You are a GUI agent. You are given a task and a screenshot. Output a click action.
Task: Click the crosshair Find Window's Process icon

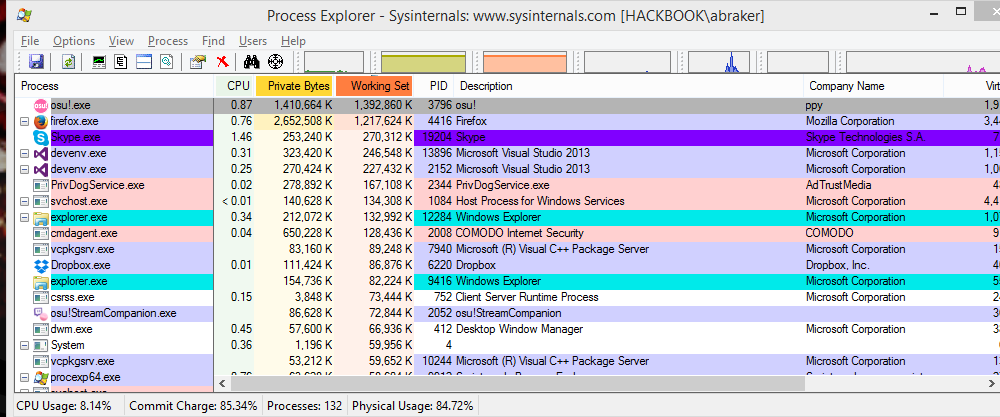[x=275, y=62]
